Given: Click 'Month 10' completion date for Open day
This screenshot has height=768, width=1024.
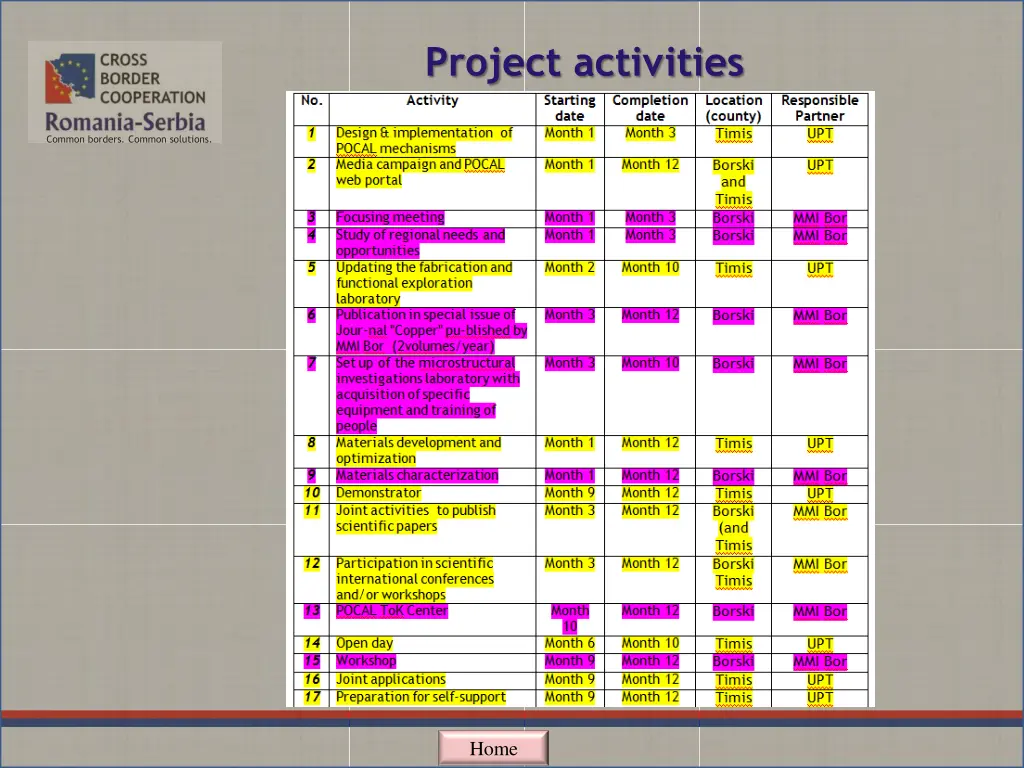Looking at the screenshot, I should coord(650,643).
